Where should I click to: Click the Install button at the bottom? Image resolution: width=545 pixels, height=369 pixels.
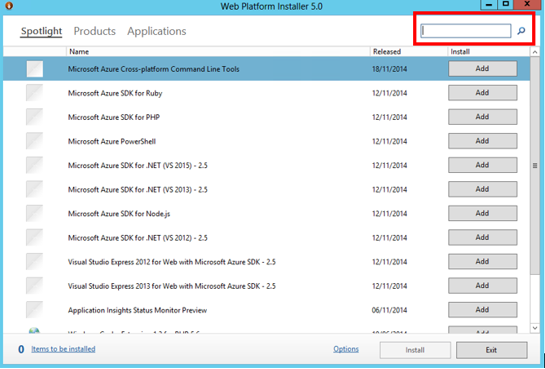[415, 350]
